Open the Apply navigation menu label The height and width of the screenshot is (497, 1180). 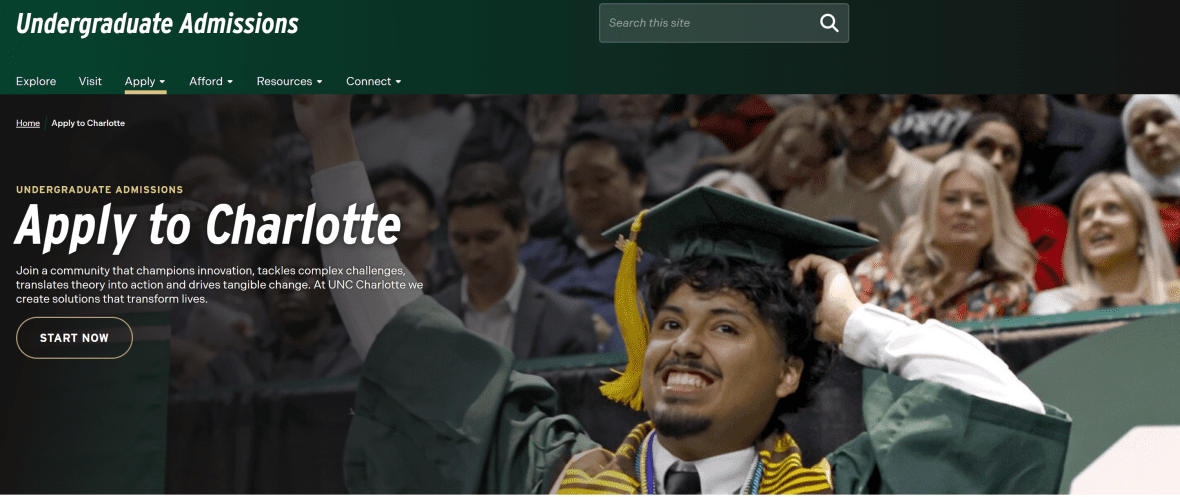click(x=140, y=81)
